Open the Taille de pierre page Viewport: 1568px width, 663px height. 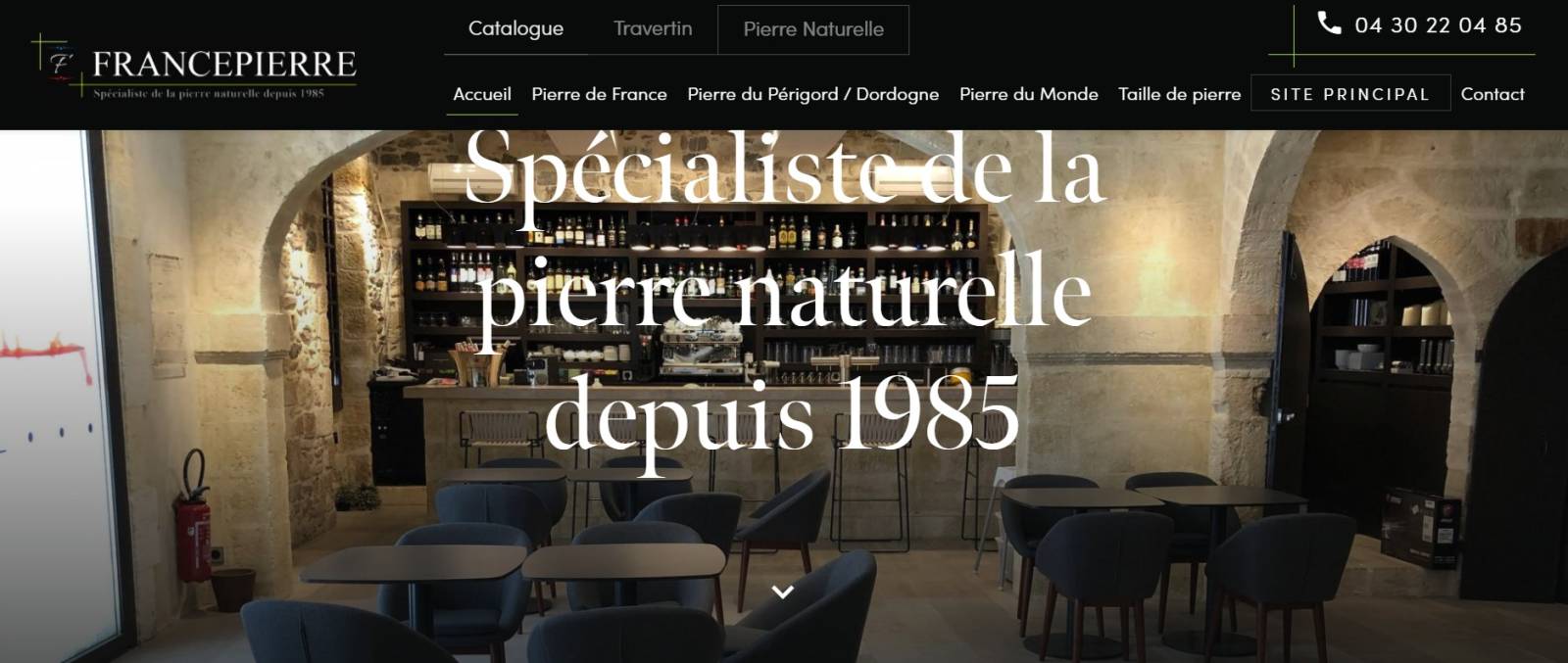1179,94
